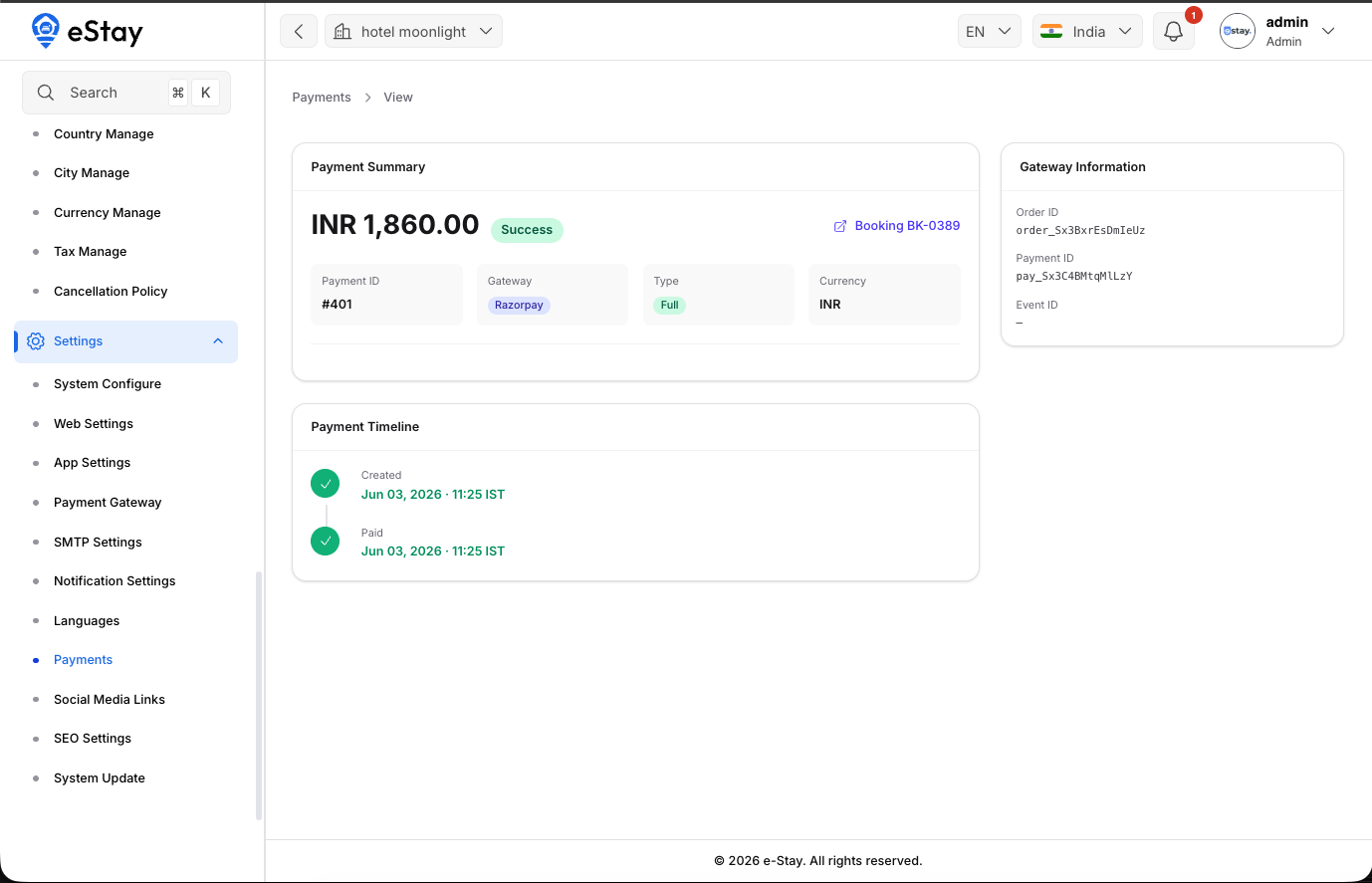Screen dimensions: 1372x883
Task: Go to SEO Settings
Action: pos(93,739)
